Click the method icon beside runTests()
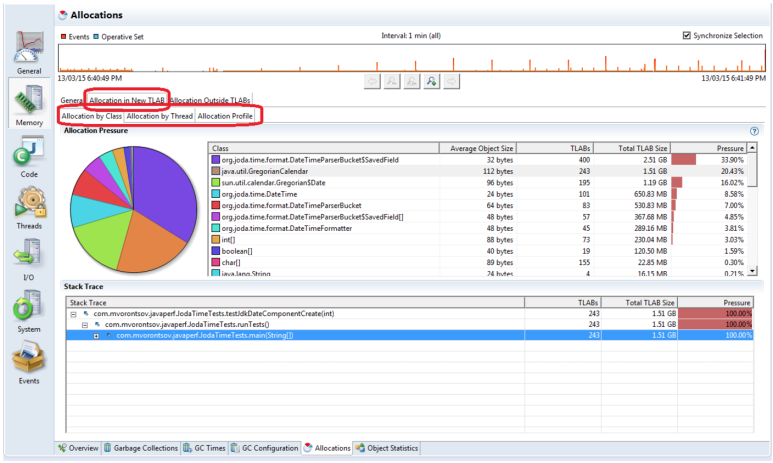773x463 pixels. tap(97, 324)
